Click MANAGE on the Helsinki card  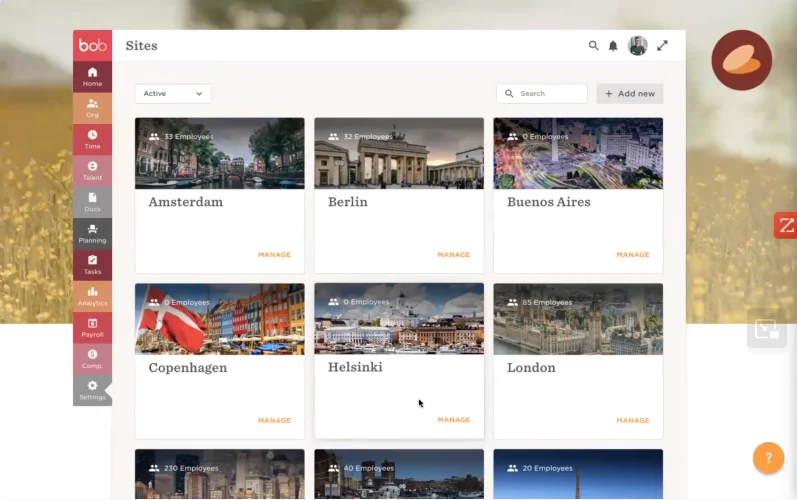454,420
